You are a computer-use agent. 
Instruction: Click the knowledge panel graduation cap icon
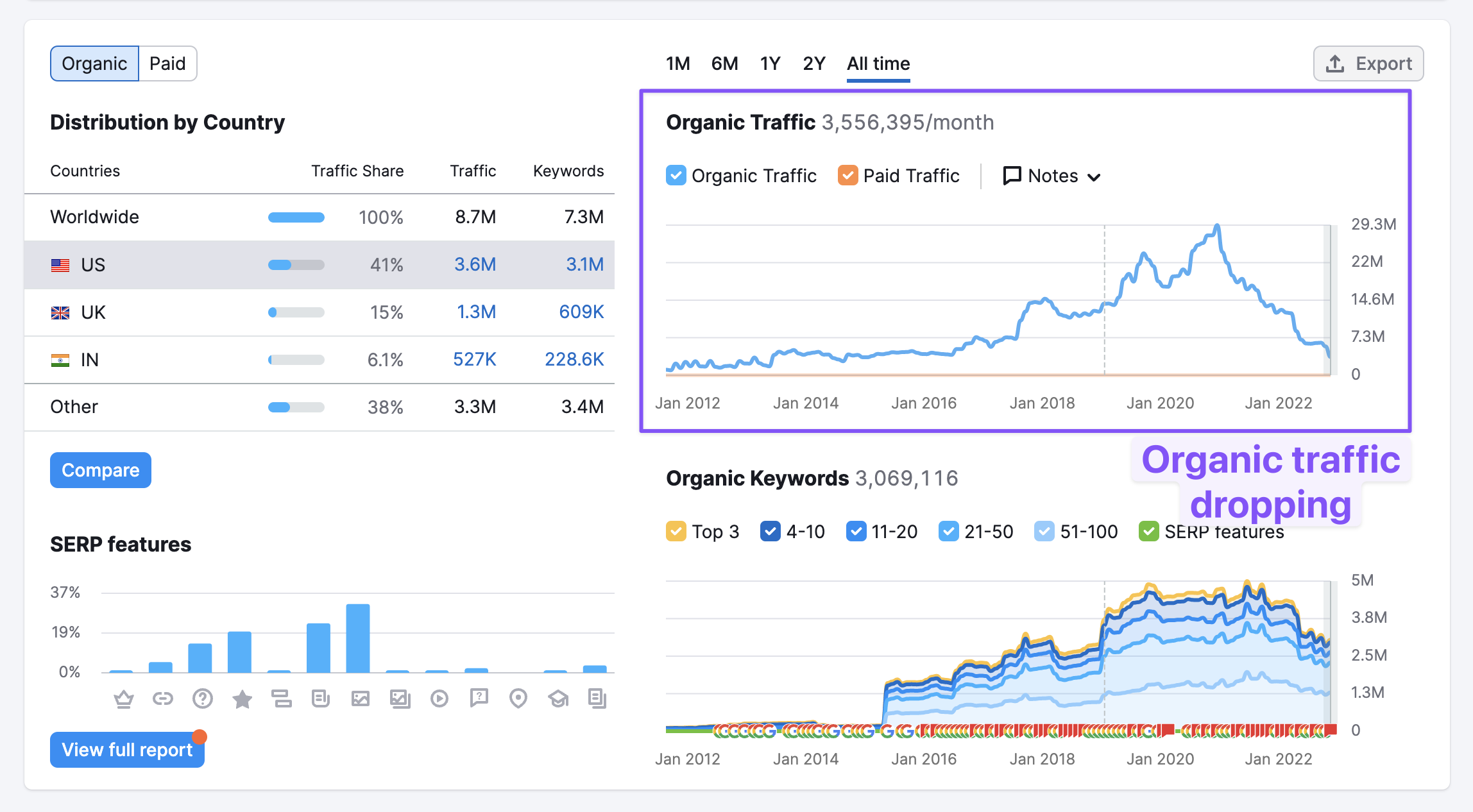[558, 698]
